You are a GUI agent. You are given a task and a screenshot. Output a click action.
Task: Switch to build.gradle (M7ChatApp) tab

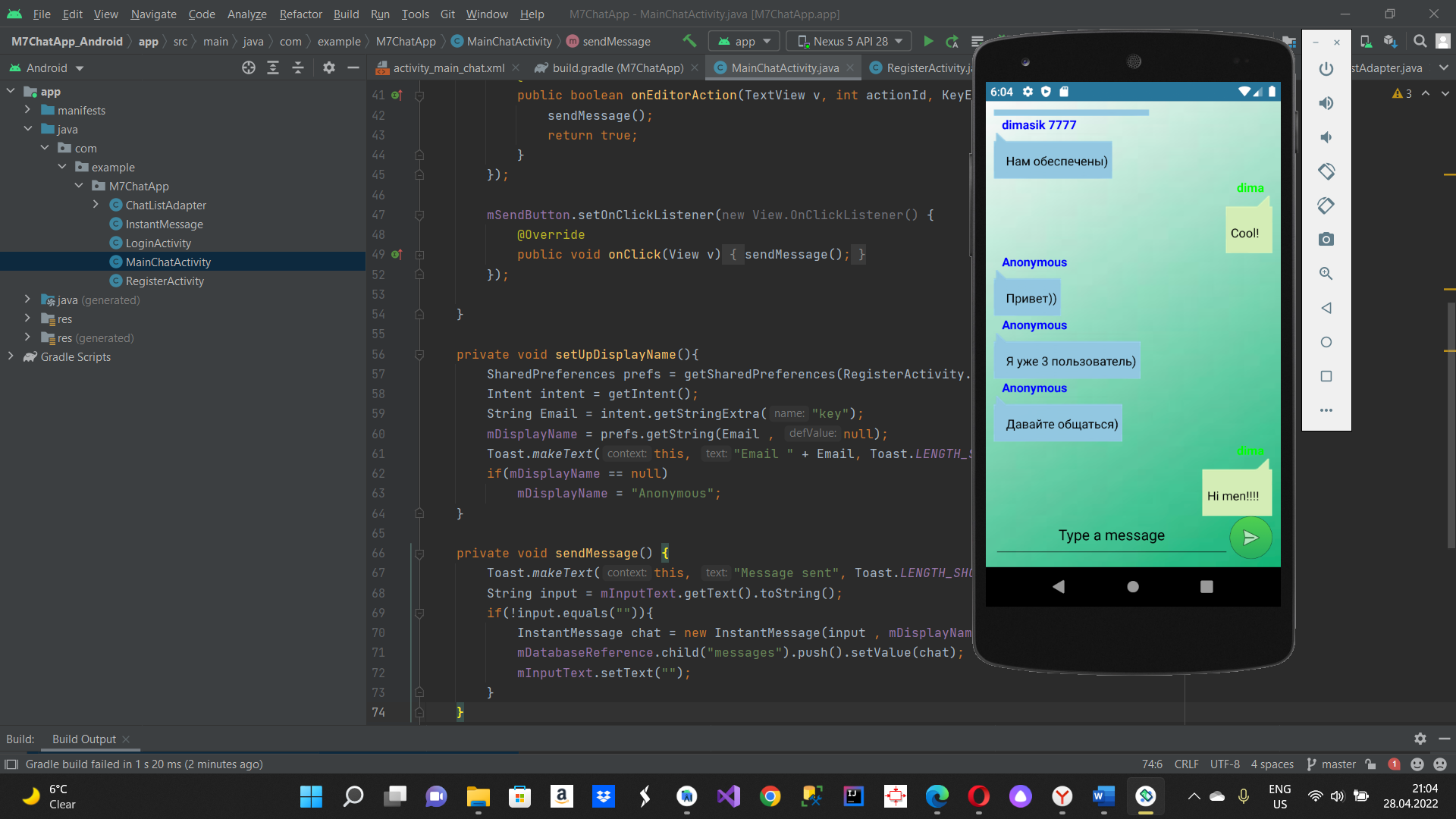(617, 68)
